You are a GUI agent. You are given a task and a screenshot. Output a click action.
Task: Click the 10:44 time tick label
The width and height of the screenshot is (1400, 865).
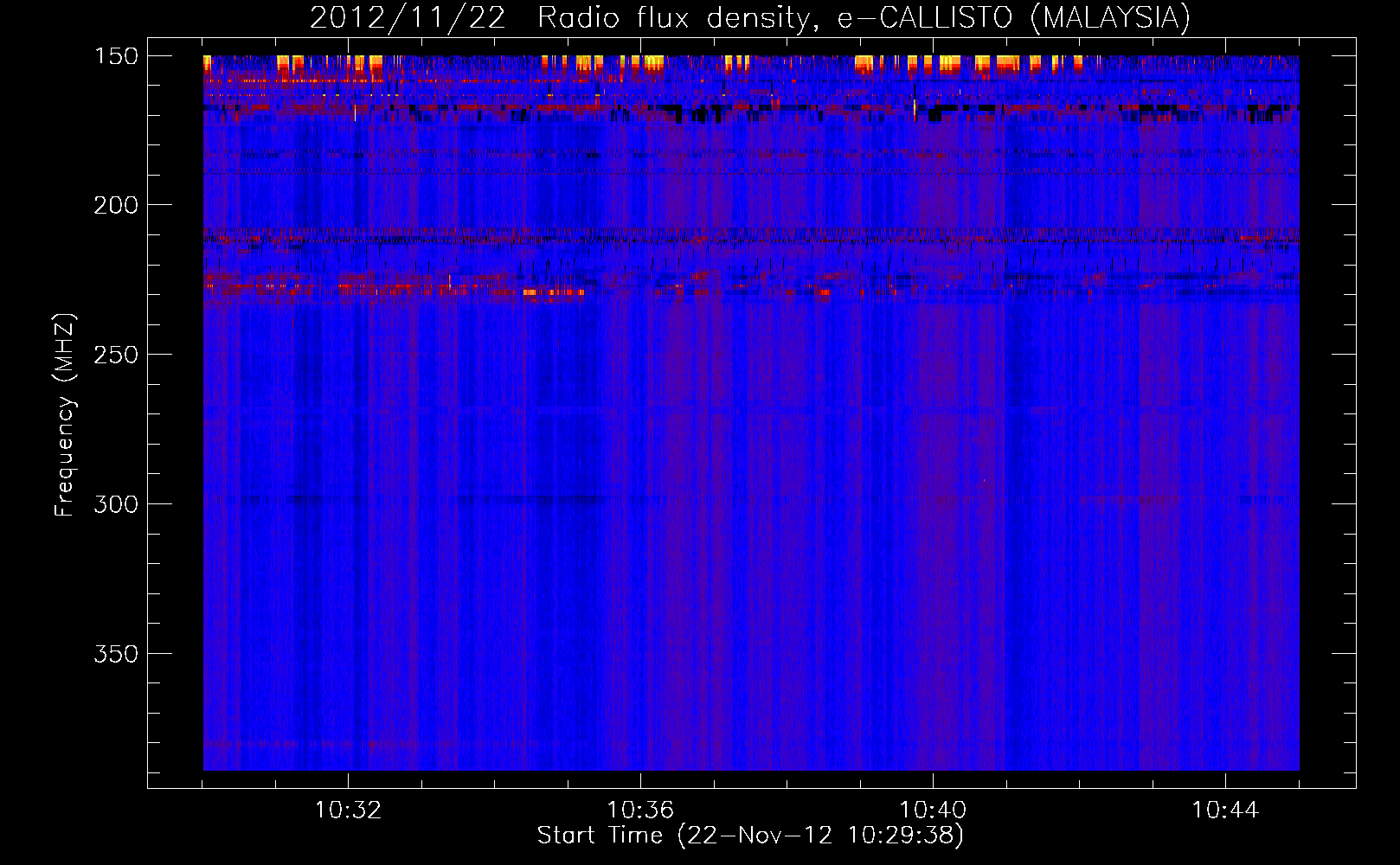click(1225, 811)
